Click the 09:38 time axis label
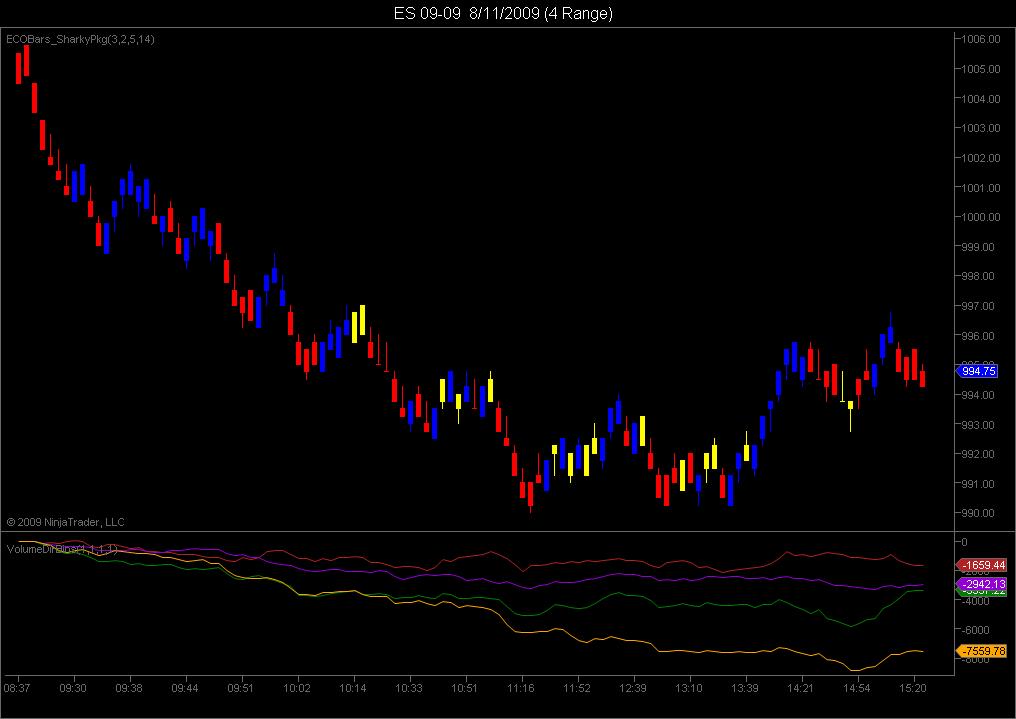 click(129, 688)
